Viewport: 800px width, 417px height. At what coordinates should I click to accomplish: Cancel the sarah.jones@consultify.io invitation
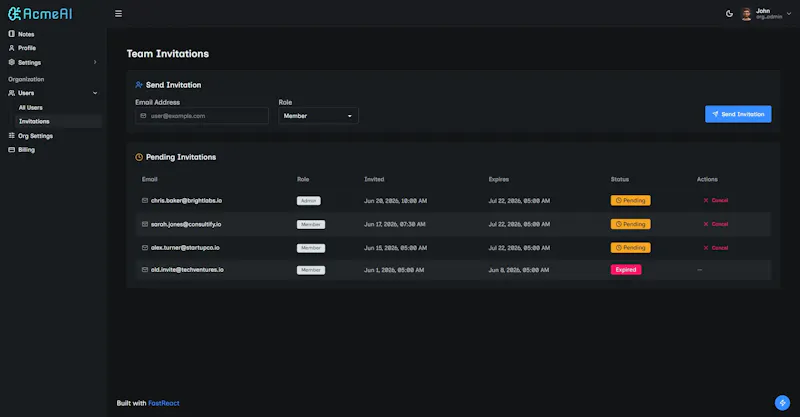click(x=715, y=224)
